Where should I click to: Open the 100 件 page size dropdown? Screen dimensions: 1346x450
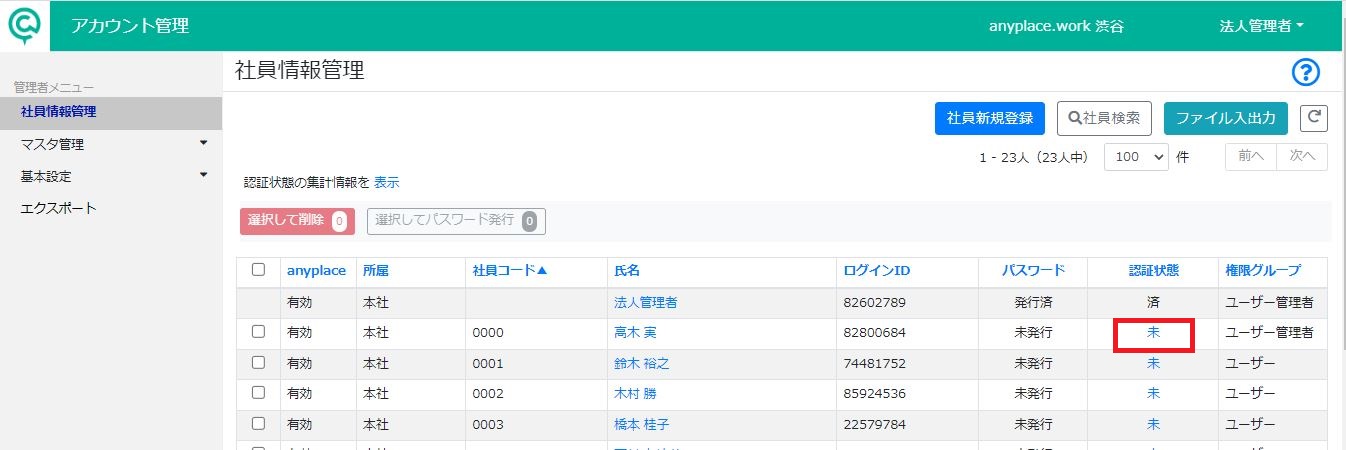point(1136,157)
